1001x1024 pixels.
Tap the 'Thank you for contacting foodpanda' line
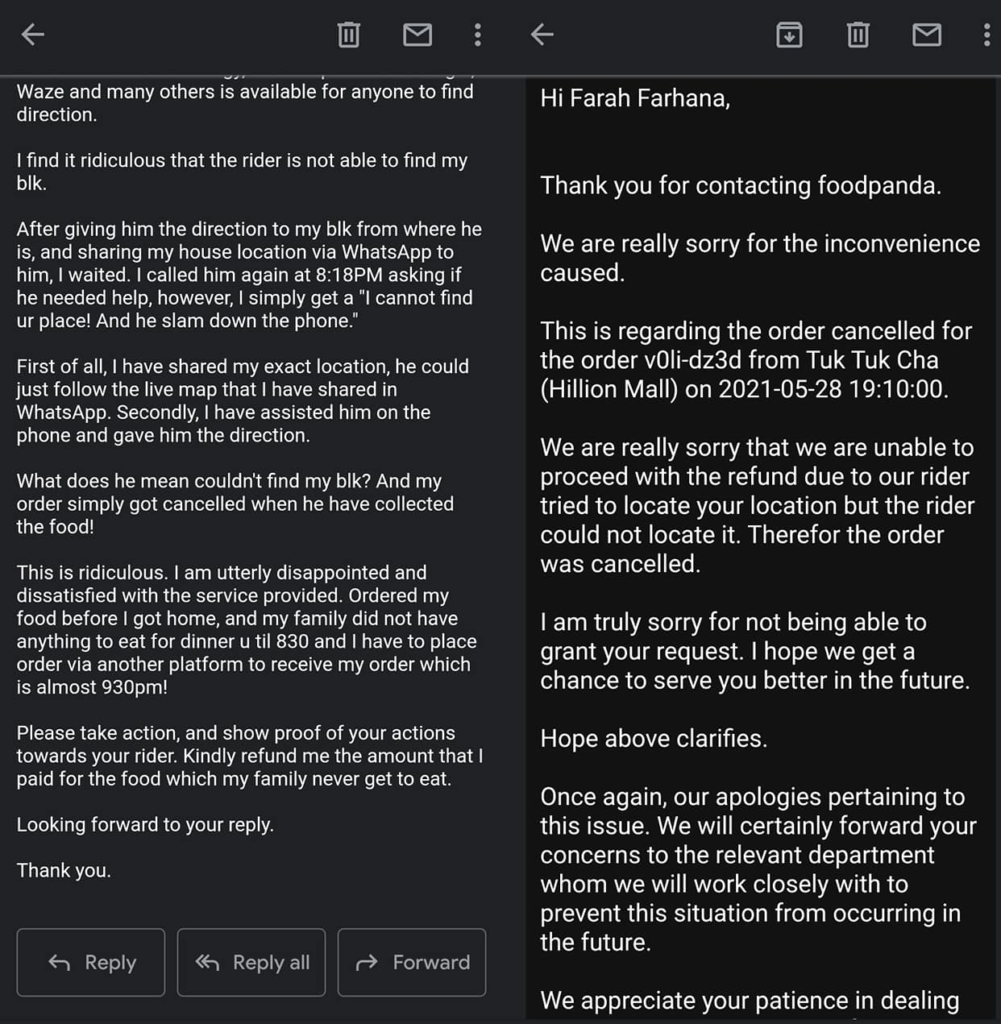click(x=740, y=185)
